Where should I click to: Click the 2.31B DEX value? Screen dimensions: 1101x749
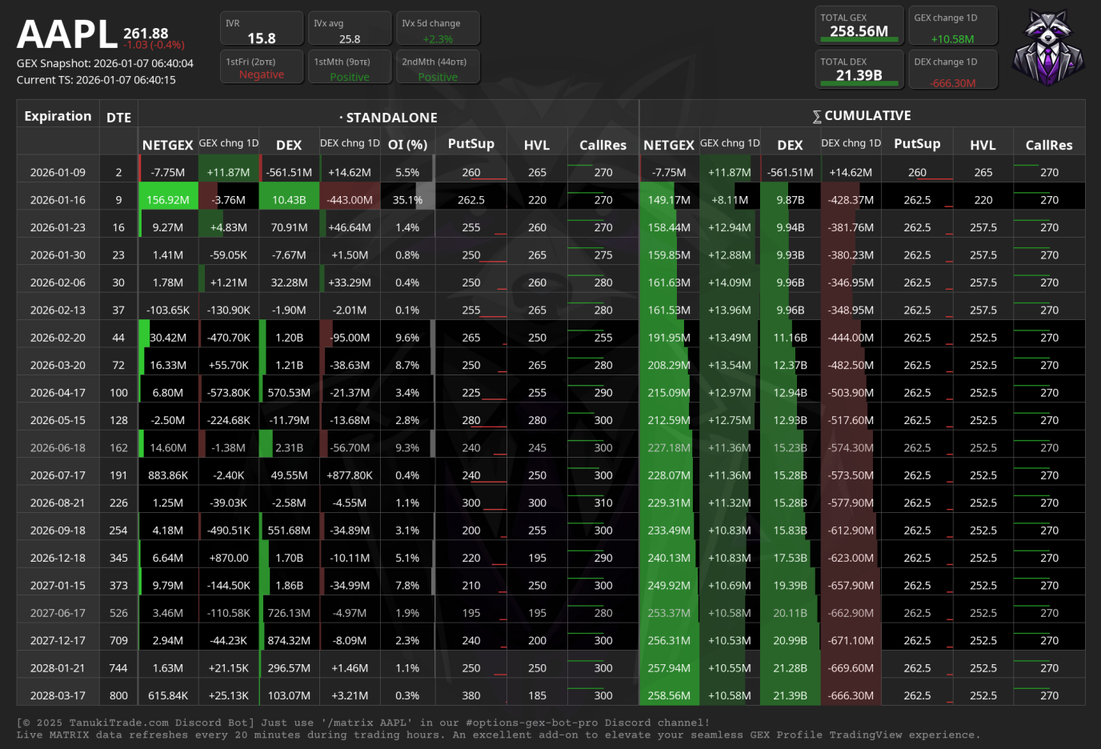pyautogui.click(x=289, y=447)
